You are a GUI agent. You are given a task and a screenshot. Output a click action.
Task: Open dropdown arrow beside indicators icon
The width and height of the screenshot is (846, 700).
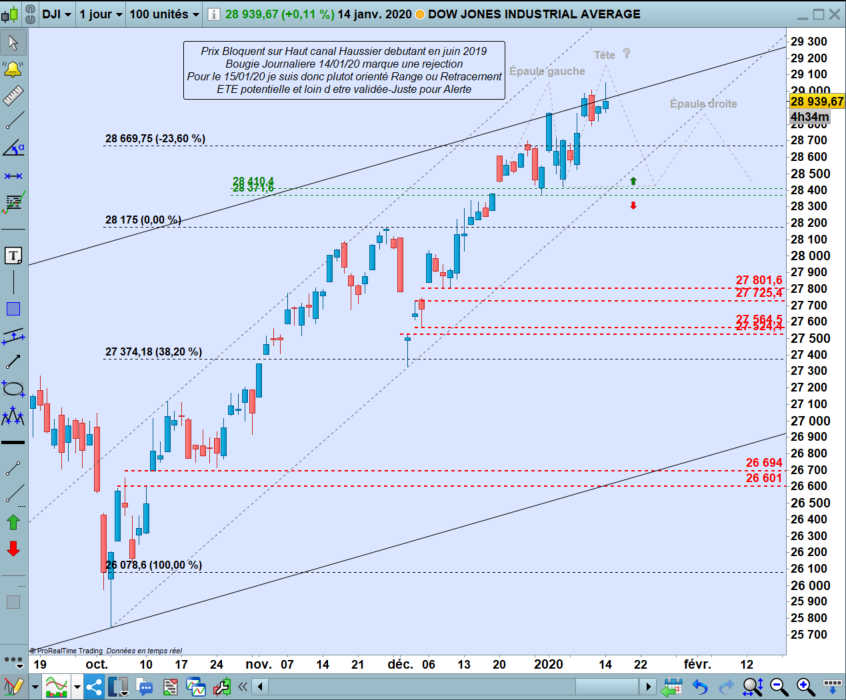click(77, 687)
